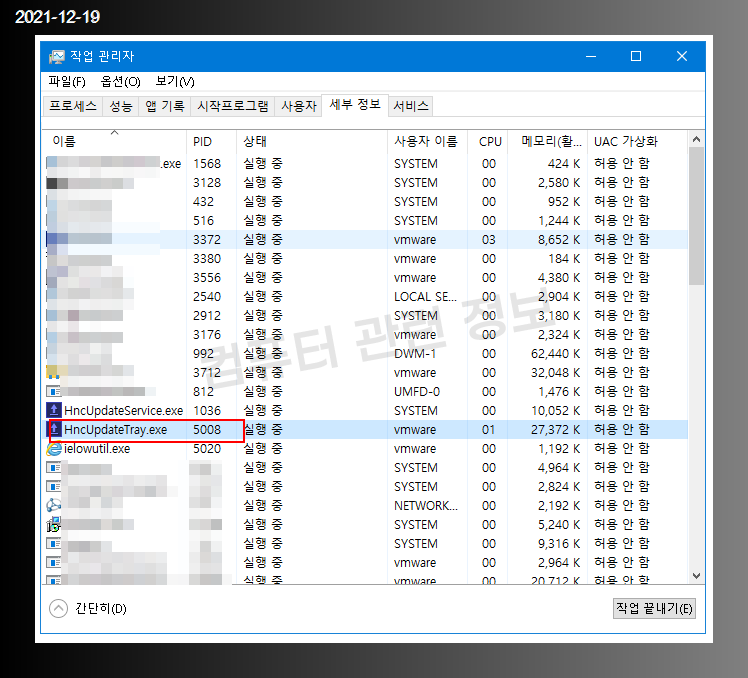
Task: Click PID 812 cell
Action: coord(203,392)
